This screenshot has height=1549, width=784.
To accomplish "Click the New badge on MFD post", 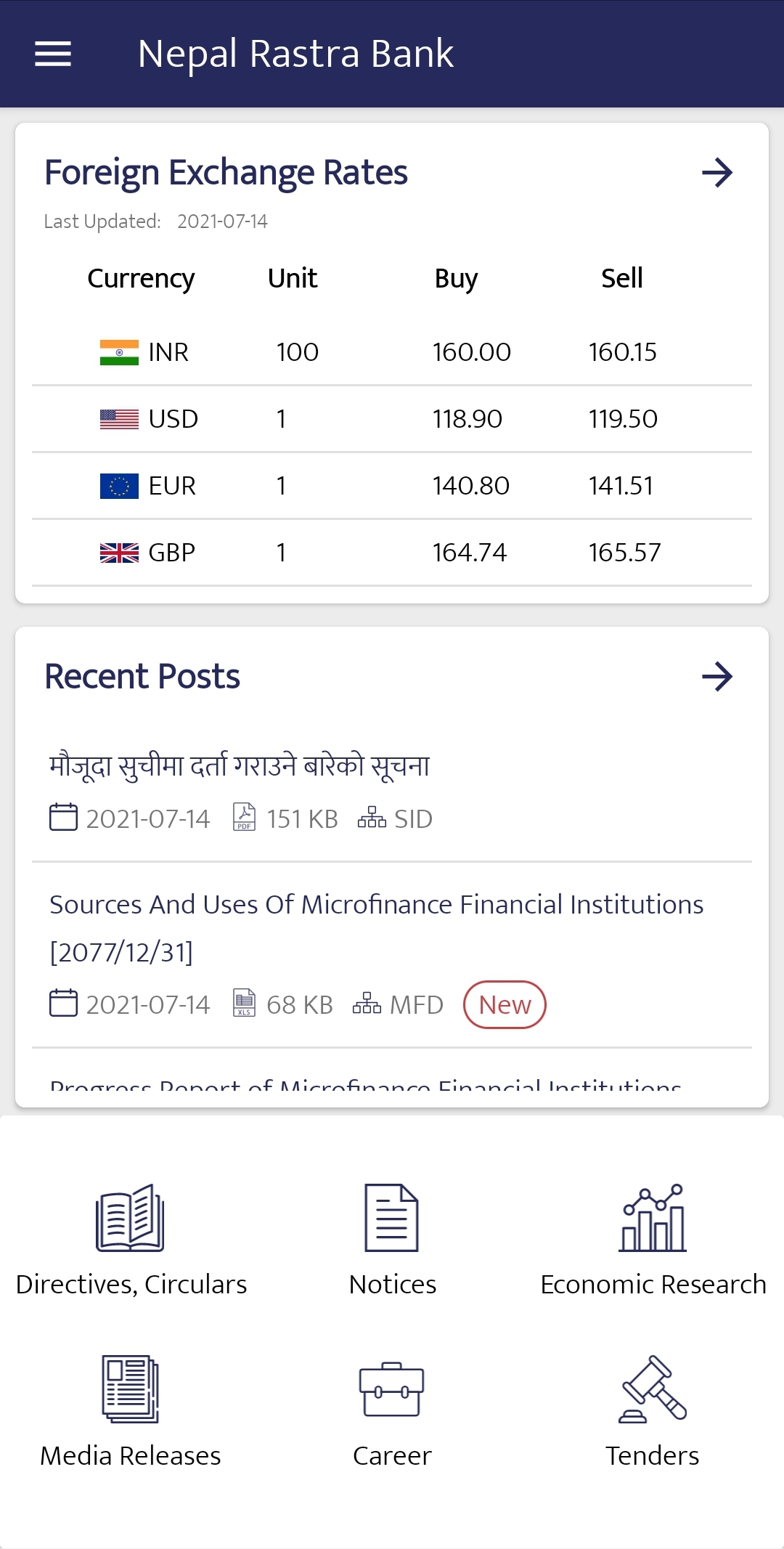I will tap(505, 1005).
